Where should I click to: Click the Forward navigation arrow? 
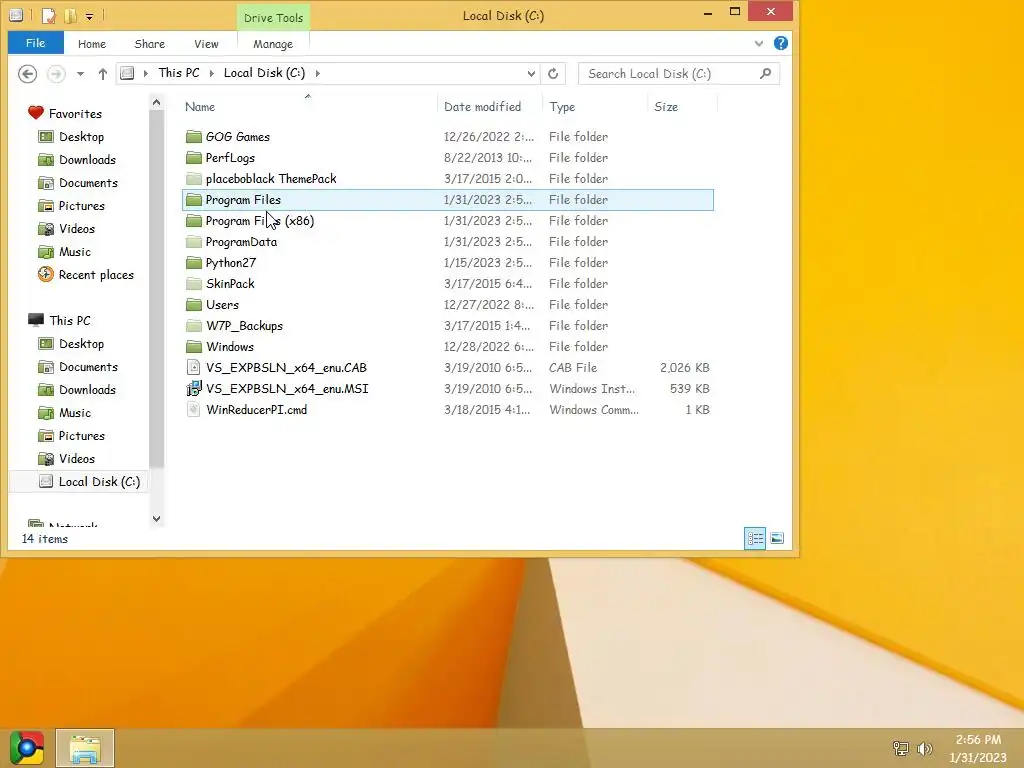tap(56, 74)
